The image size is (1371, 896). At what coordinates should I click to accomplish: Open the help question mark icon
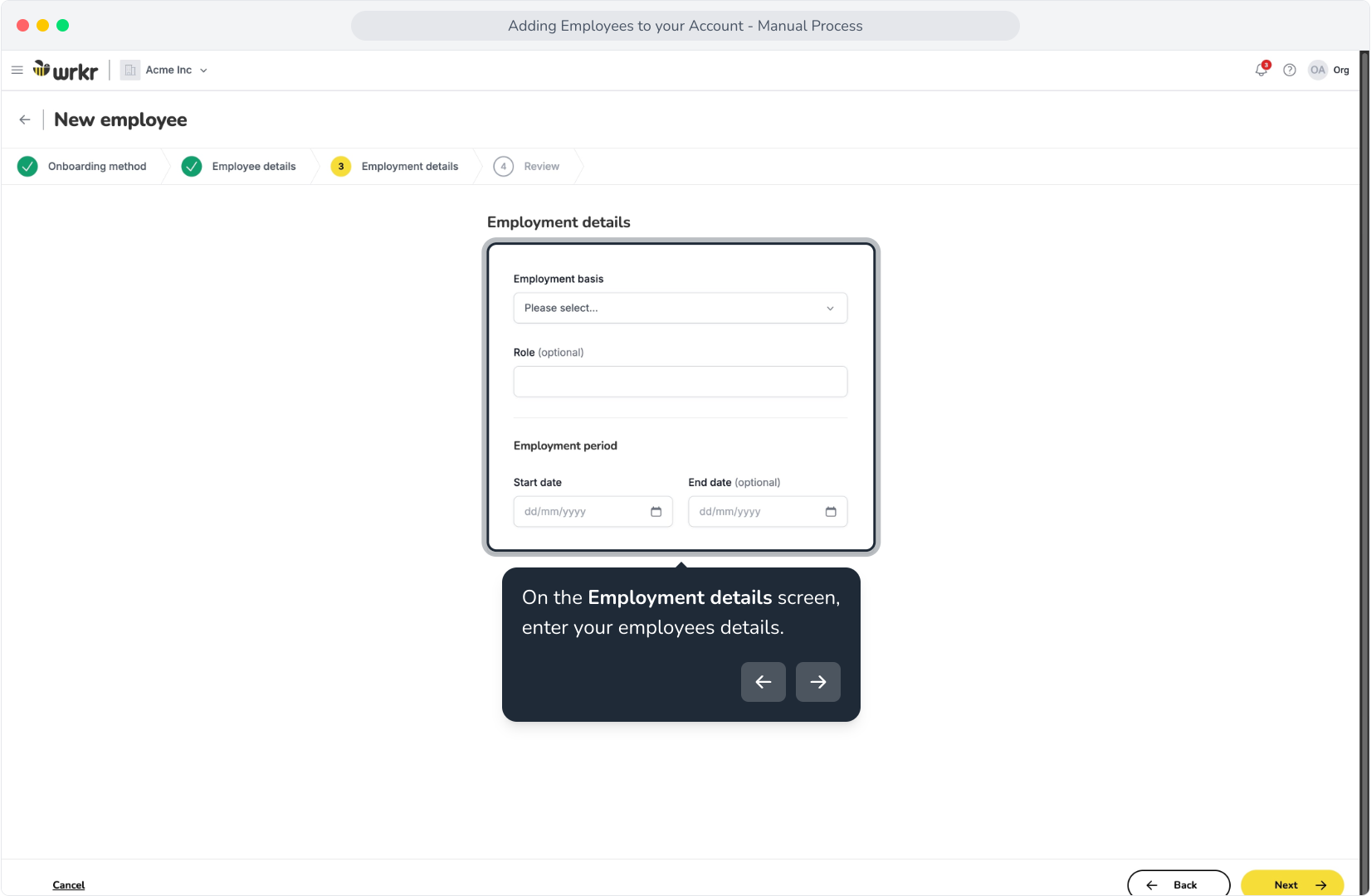[x=1290, y=71]
